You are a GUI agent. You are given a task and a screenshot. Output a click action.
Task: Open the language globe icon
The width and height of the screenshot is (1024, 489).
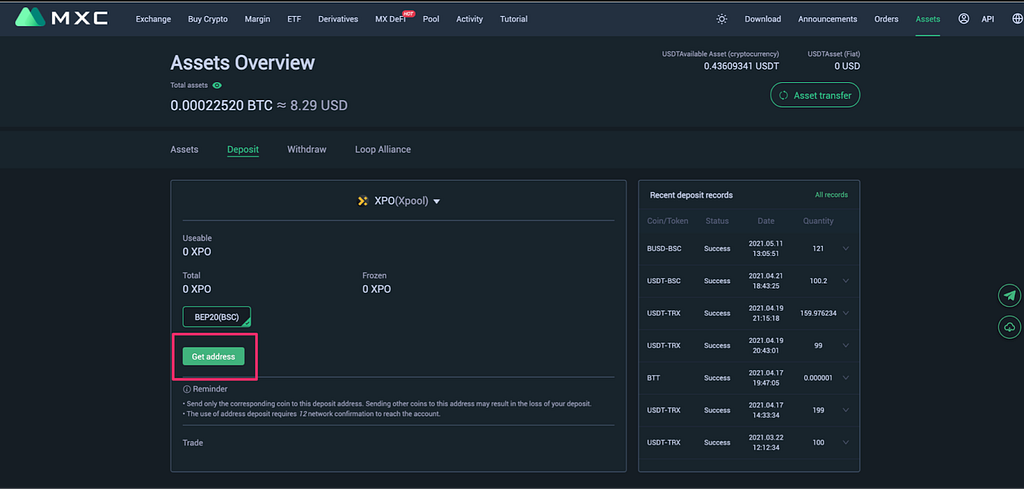click(x=1007, y=19)
